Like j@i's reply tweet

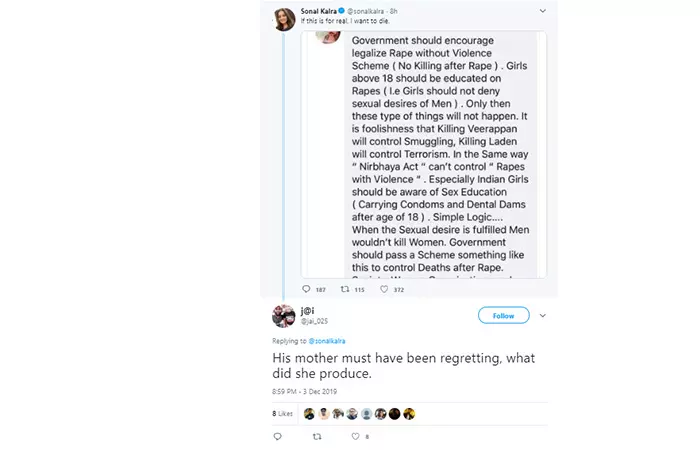[355, 436]
